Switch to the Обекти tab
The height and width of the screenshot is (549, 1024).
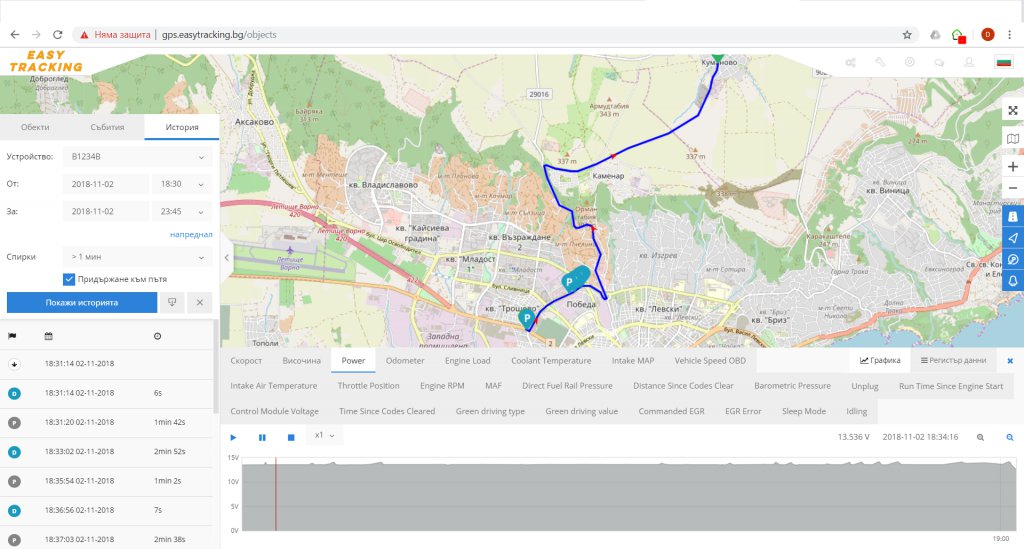pos(35,127)
